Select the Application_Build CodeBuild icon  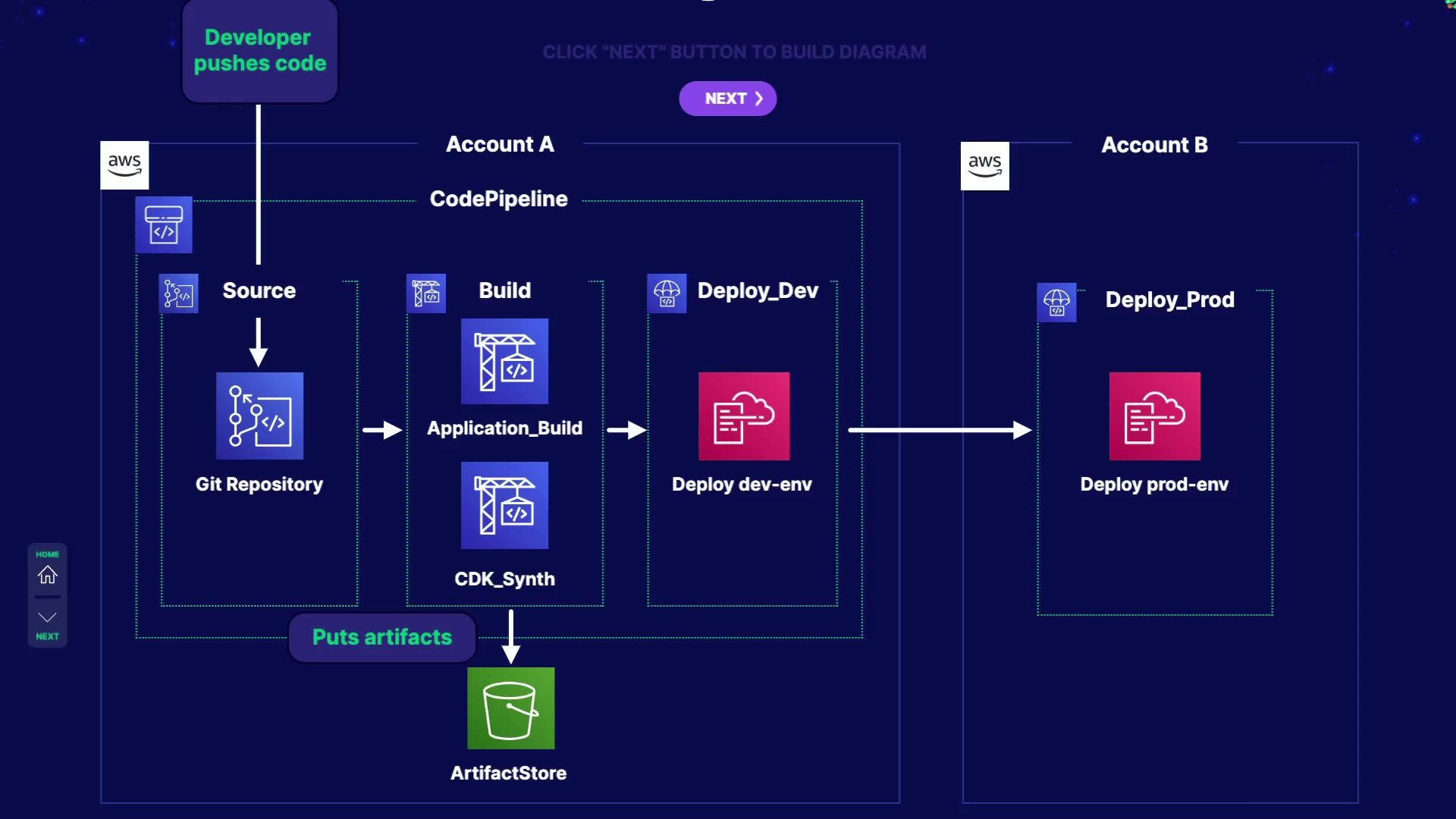pyautogui.click(x=504, y=361)
